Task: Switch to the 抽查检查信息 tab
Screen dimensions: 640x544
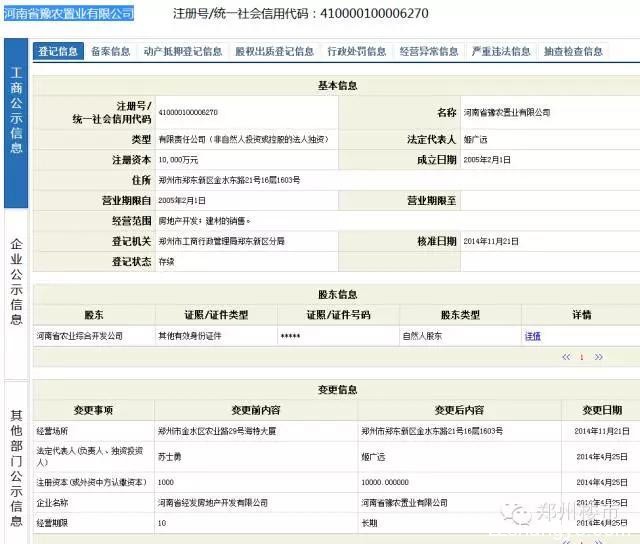Action: coord(573,51)
